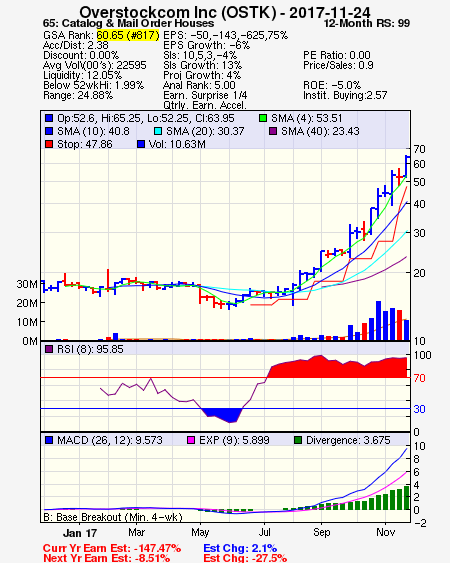450x563 pixels.
Task: Click the blue MACD legend swatch
Action: (x=49, y=440)
